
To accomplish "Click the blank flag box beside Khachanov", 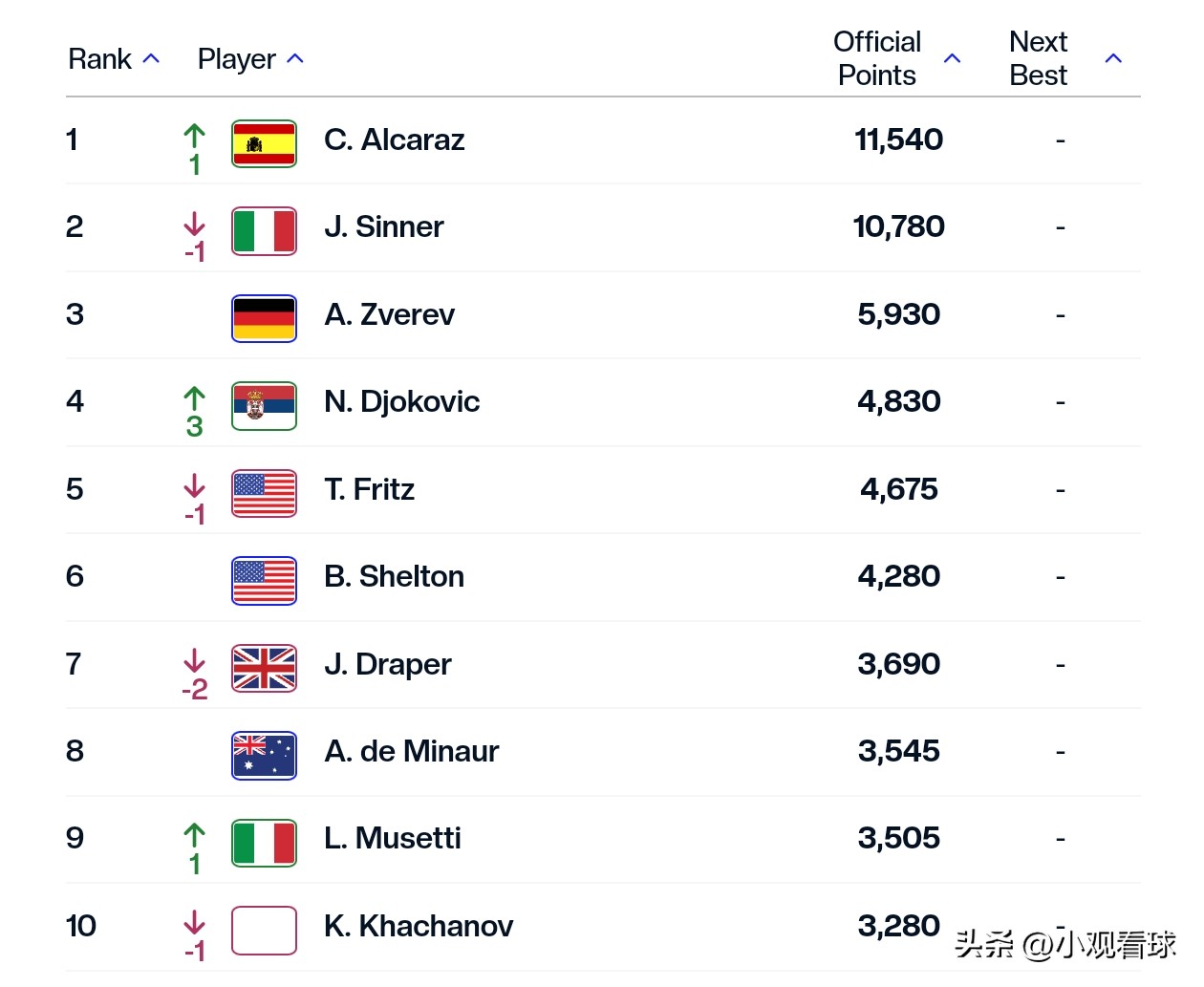I will (x=264, y=931).
